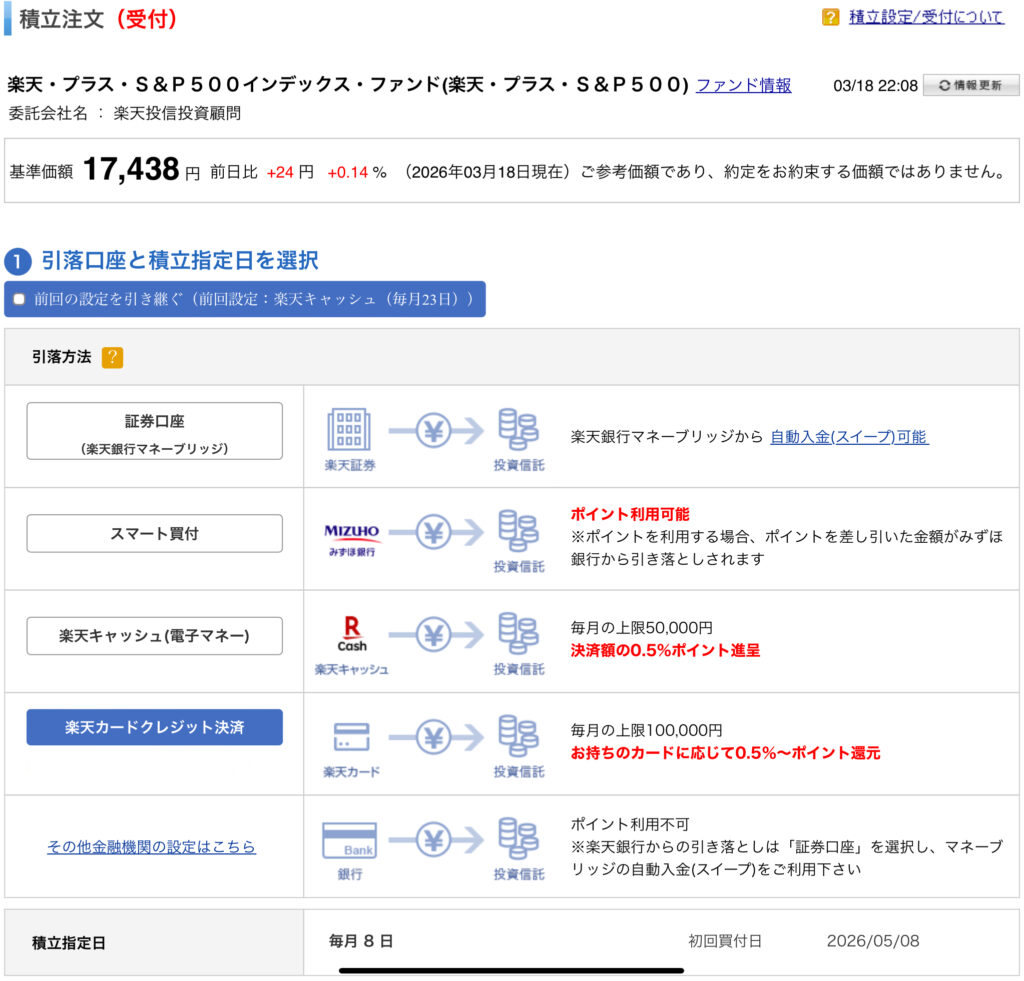This screenshot has width=1024, height=981.
Task: Click the 毎月の上限100,000円 text
Action: pos(646,730)
